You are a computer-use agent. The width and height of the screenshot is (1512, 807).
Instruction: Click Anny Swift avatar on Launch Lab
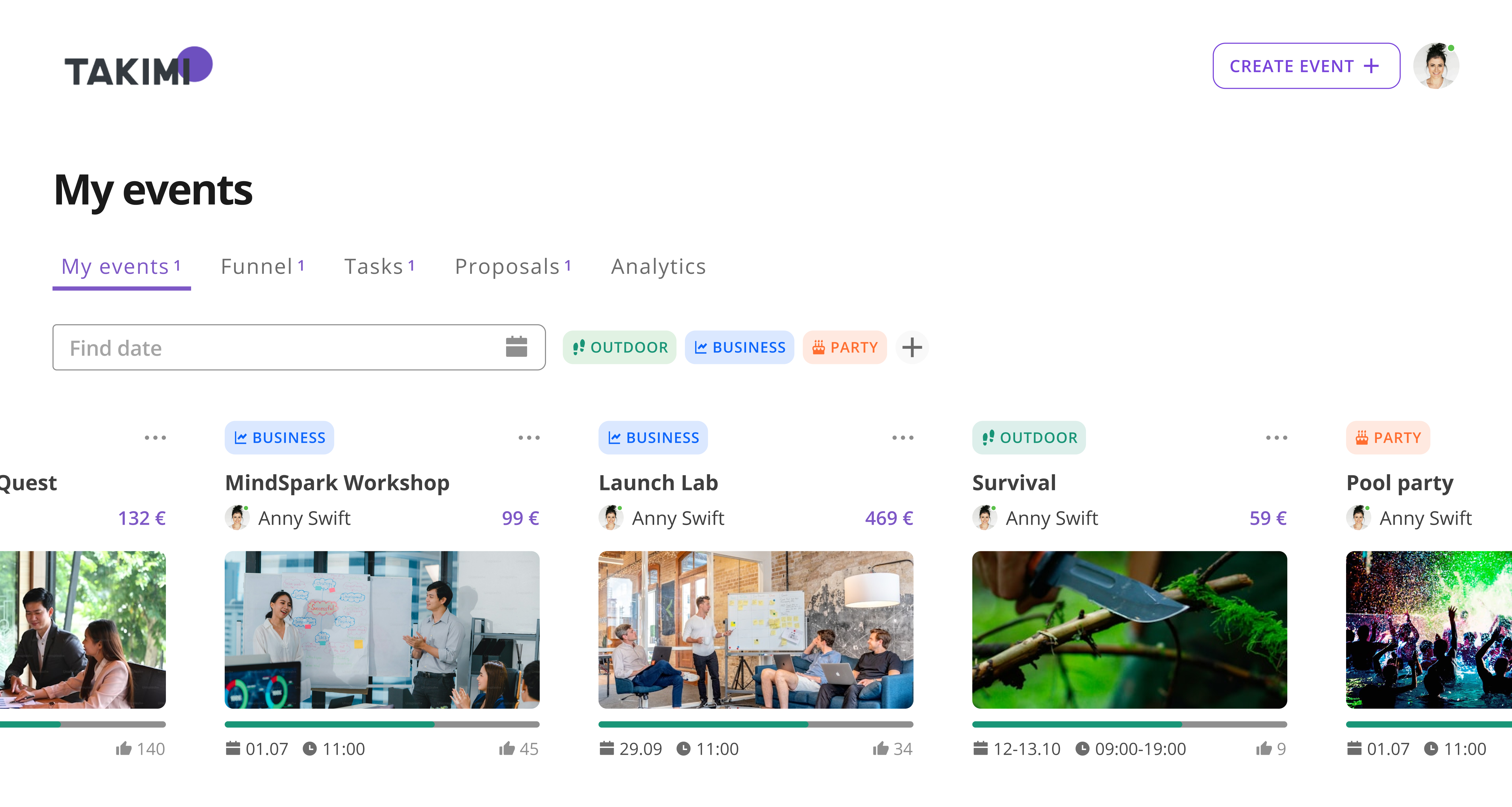click(x=610, y=517)
